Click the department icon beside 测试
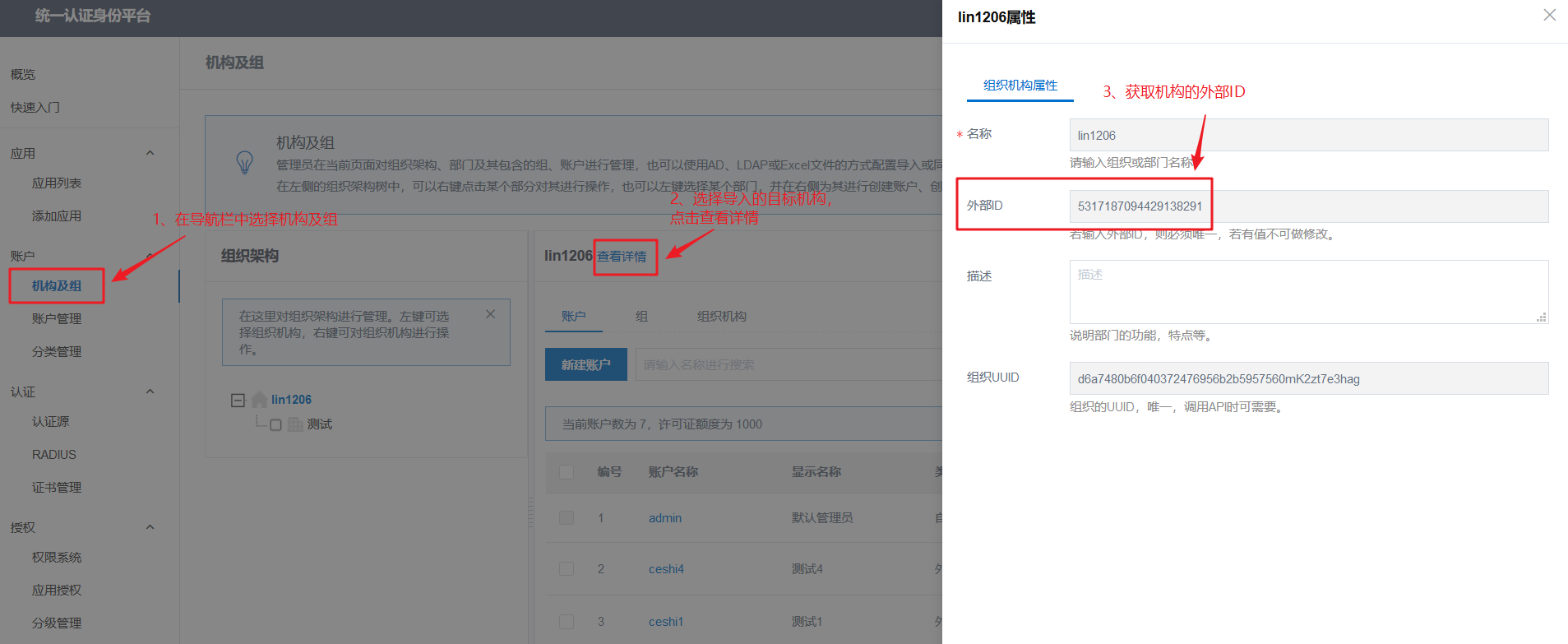Viewport: 1568px width, 644px height. tap(295, 424)
